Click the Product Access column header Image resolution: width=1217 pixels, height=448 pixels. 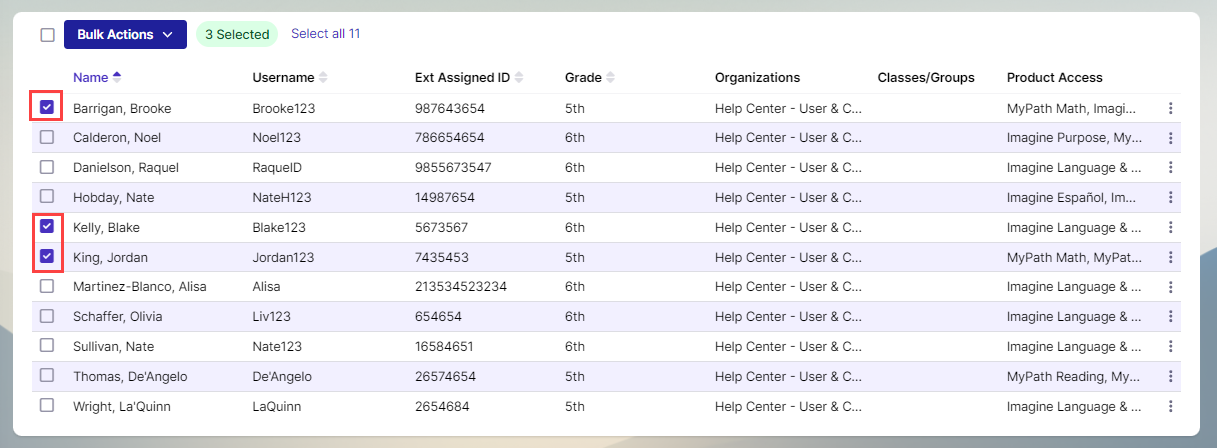coord(1055,78)
